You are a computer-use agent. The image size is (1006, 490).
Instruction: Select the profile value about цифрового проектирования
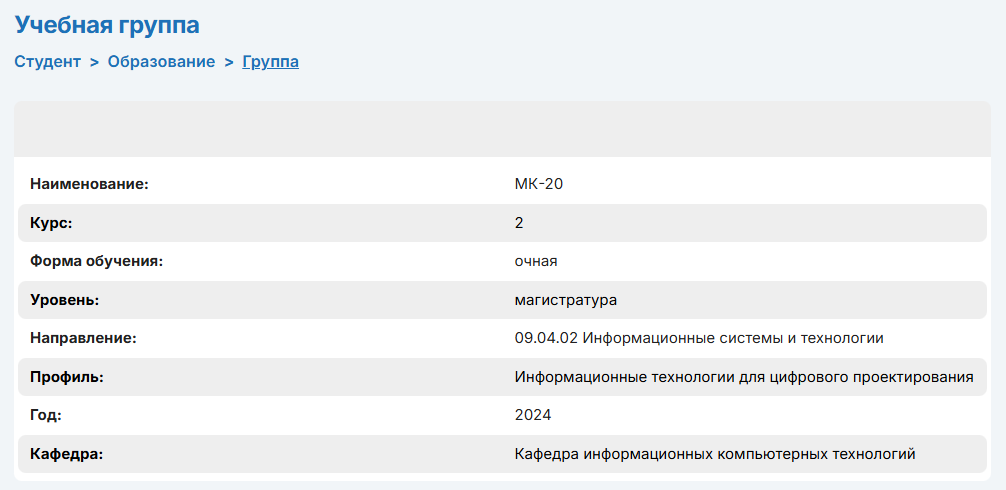(x=744, y=377)
